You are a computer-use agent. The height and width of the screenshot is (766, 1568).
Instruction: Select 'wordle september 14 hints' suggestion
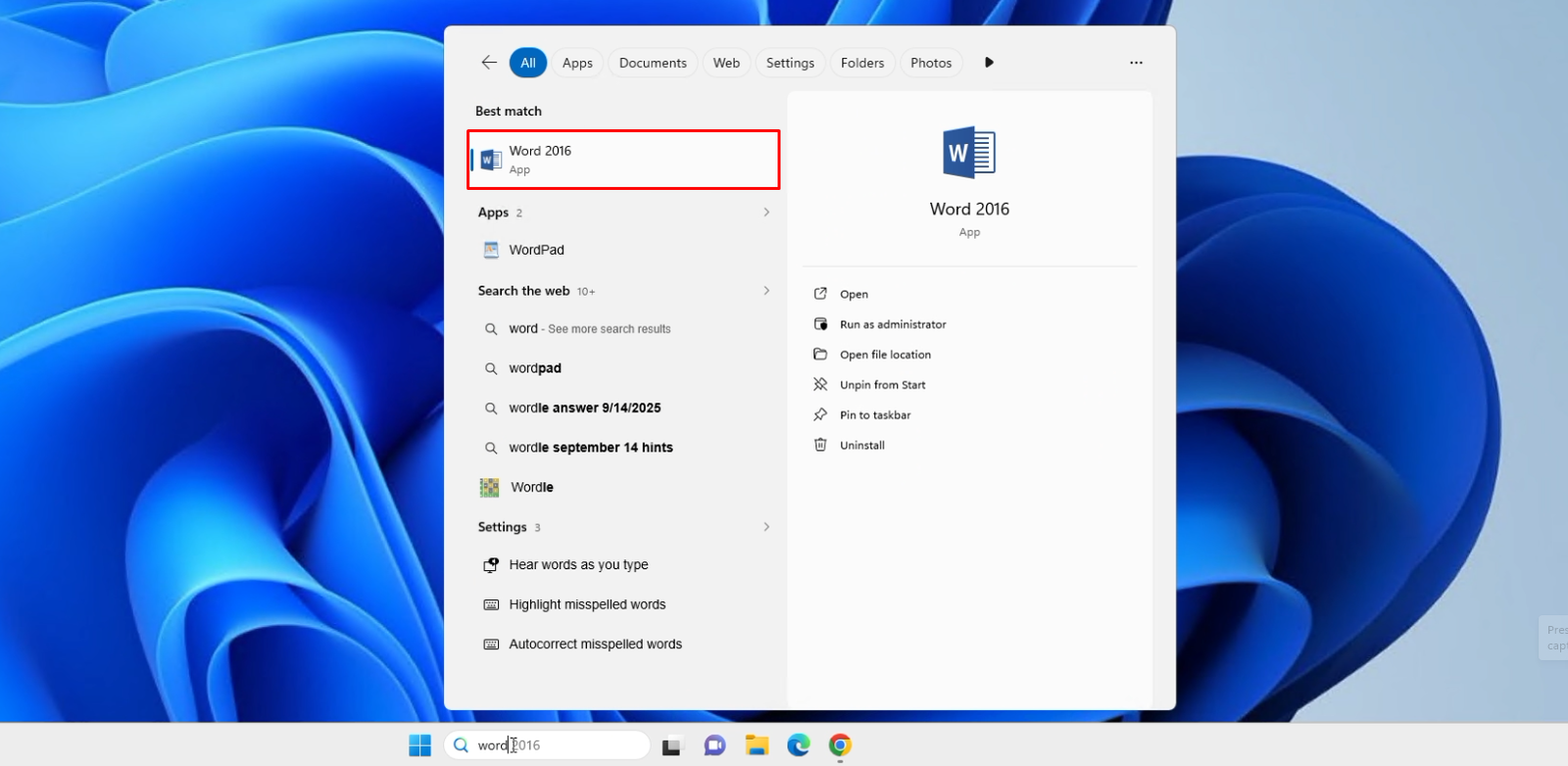623,448
